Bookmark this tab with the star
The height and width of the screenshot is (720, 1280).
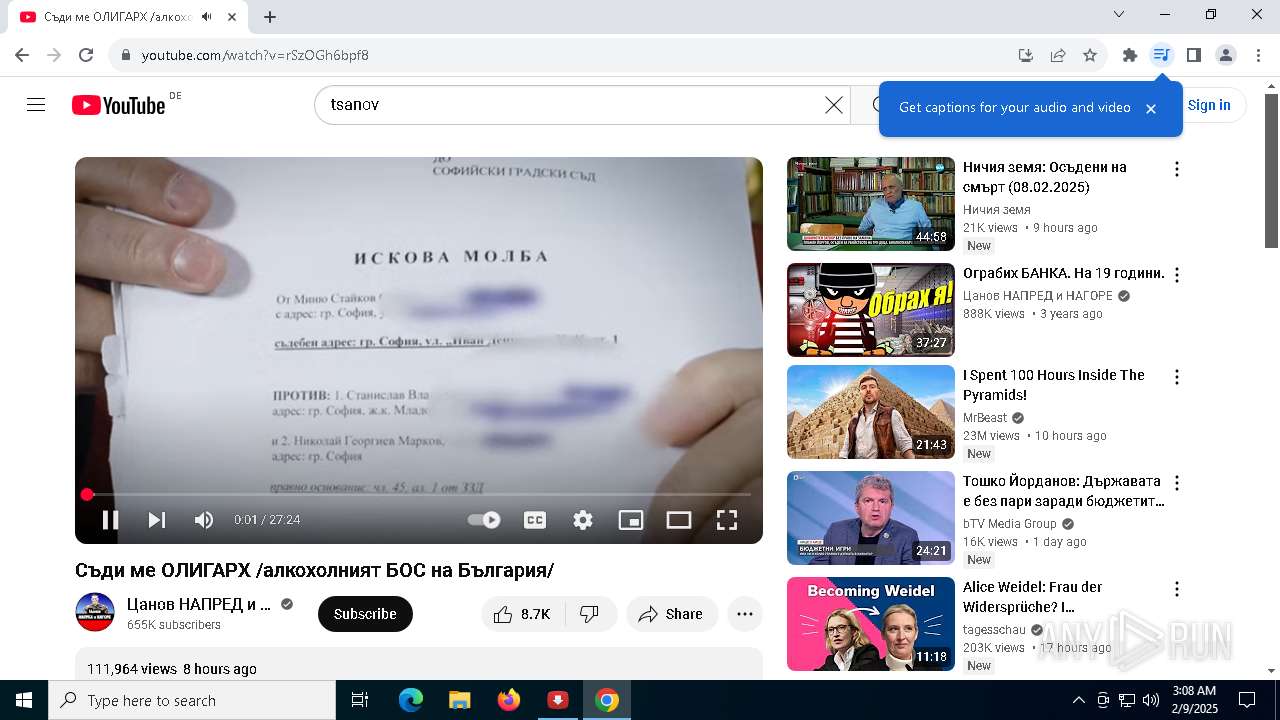(x=1090, y=55)
